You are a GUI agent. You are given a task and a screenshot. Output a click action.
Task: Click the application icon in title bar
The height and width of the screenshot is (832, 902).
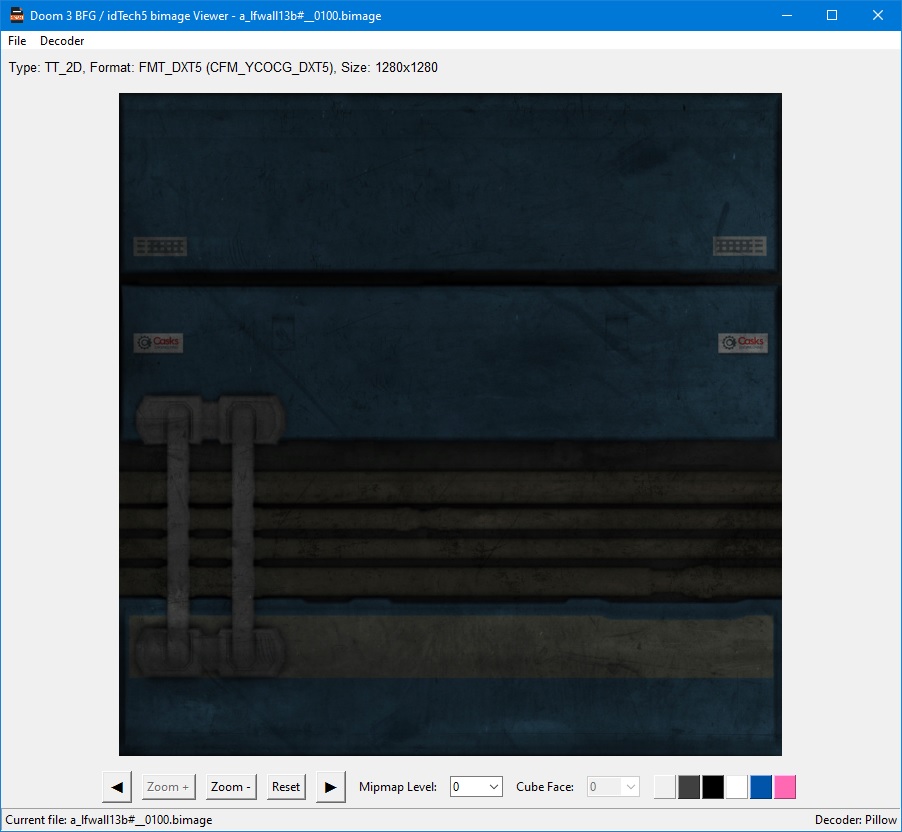(17, 16)
